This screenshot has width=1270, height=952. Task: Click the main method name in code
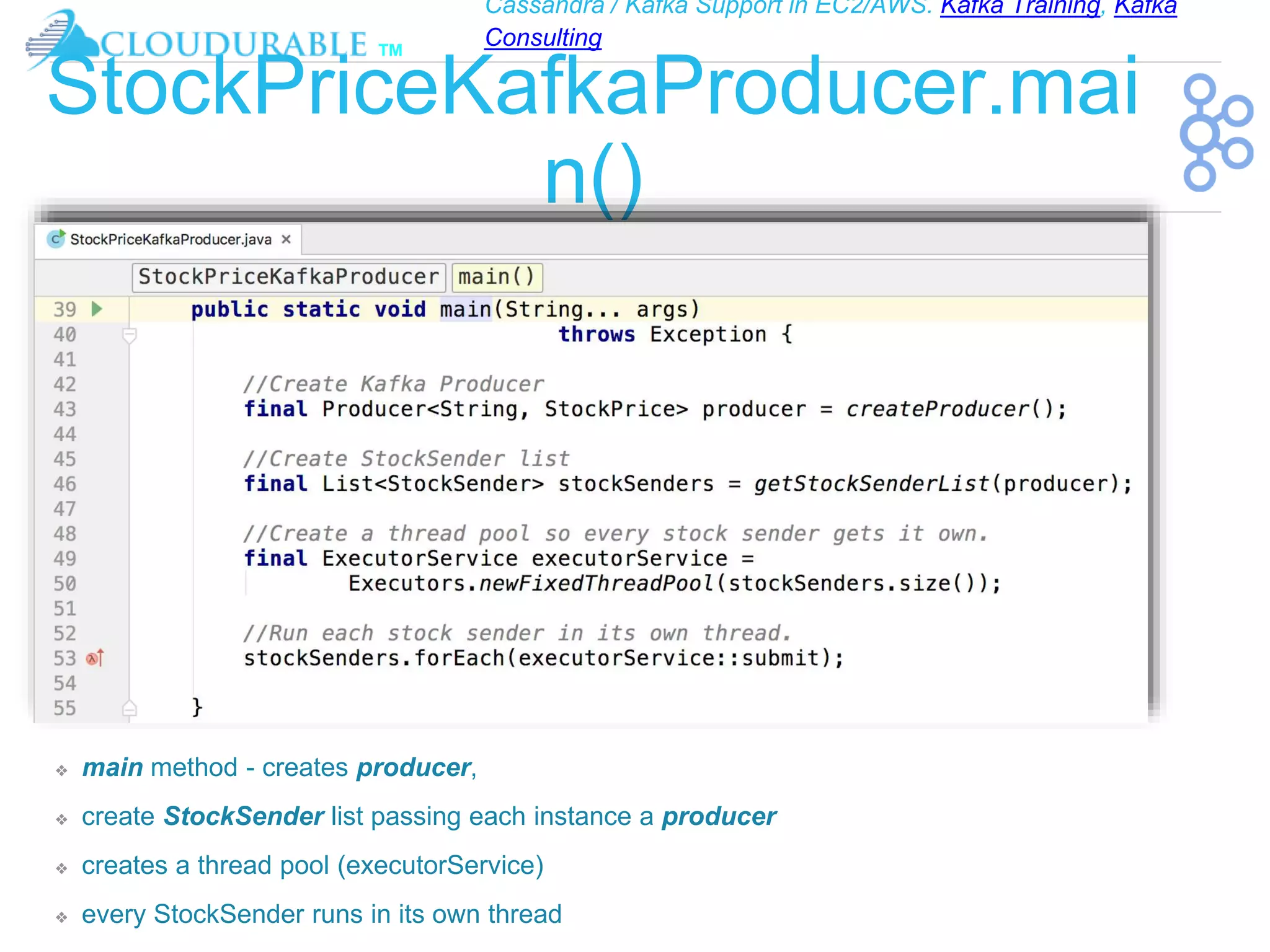pyautogui.click(x=465, y=309)
